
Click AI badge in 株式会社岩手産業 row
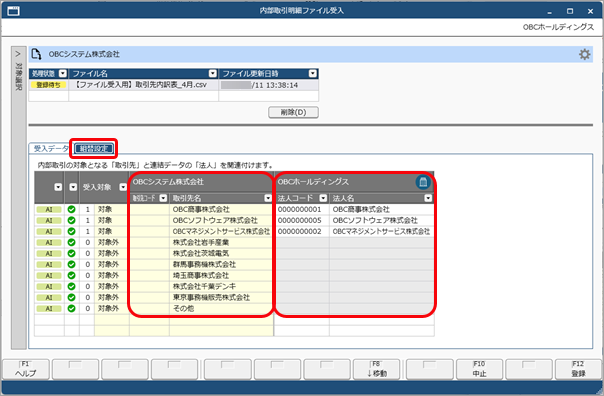49,243
